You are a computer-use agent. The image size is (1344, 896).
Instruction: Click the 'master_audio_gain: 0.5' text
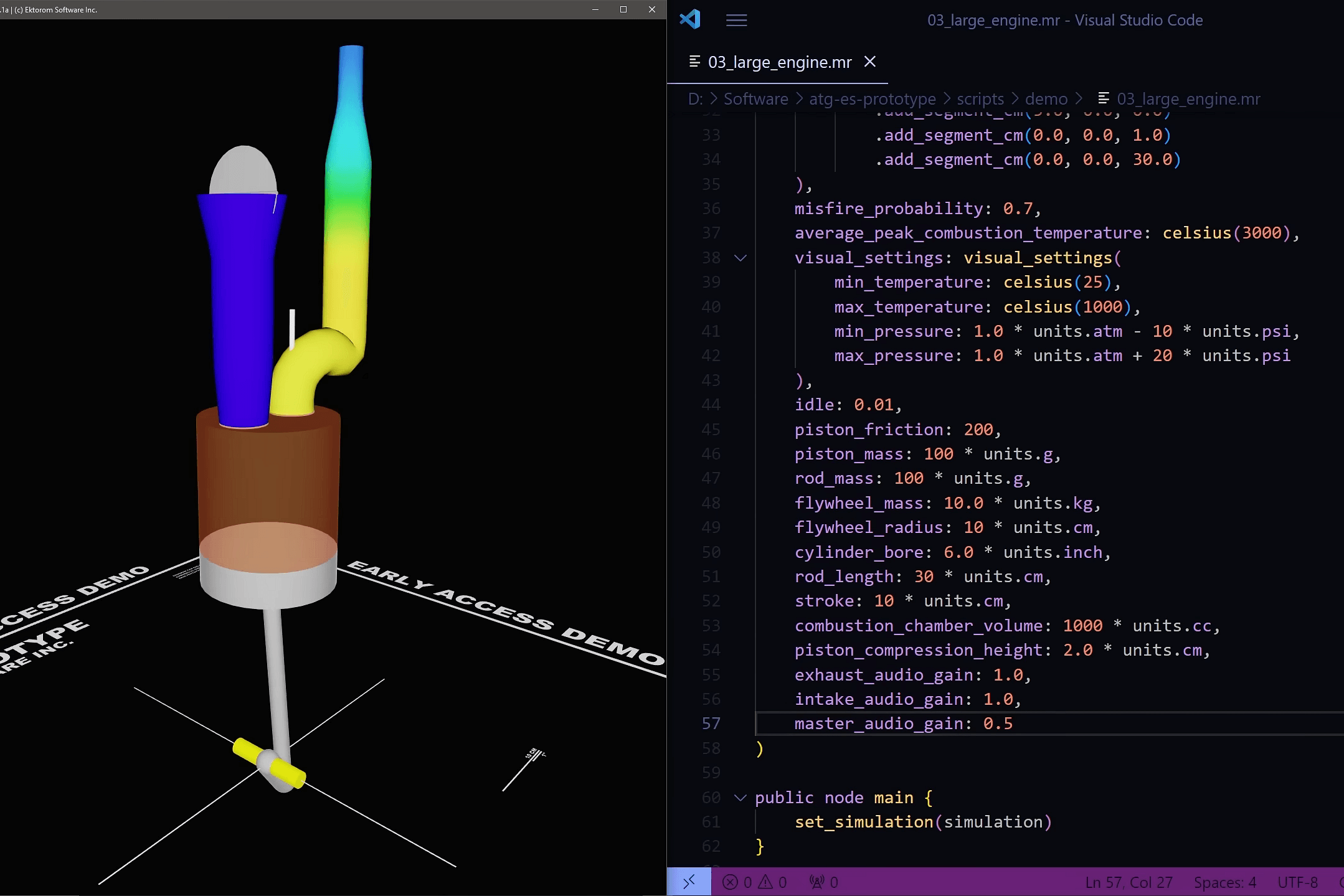point(903,724)
